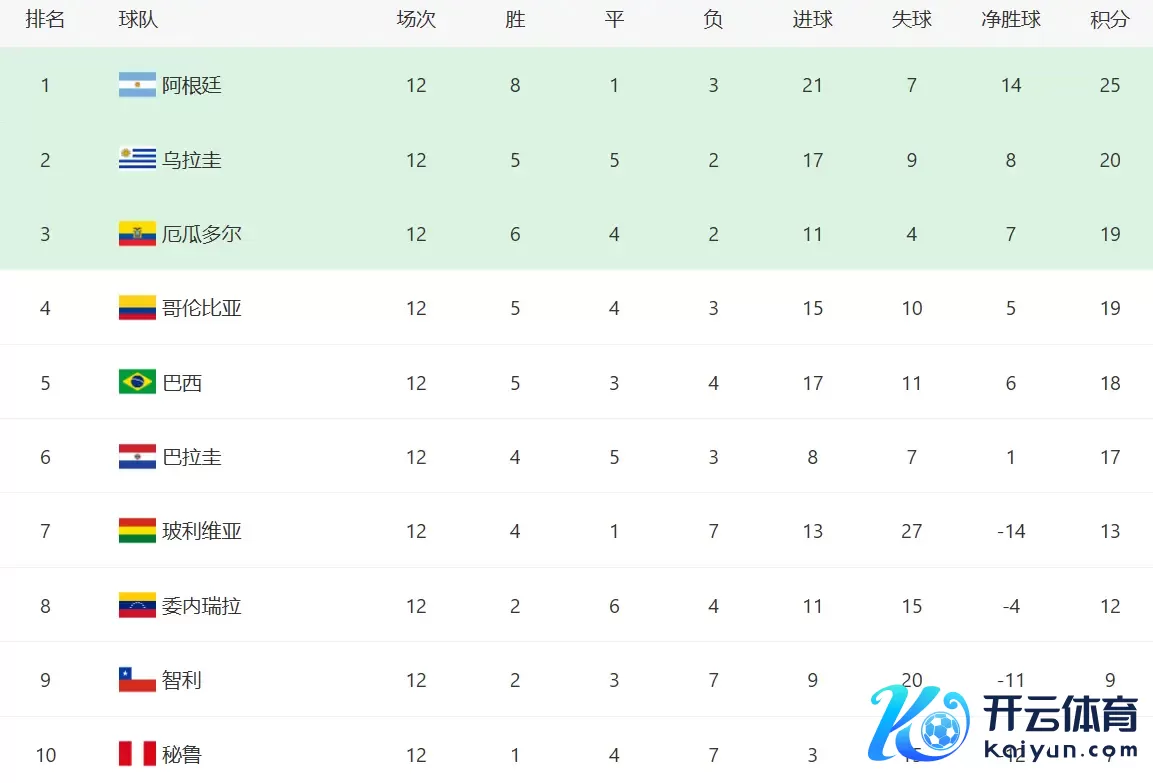
Task: Click the Chile flag icon
Action: click(x=137, y=680)
